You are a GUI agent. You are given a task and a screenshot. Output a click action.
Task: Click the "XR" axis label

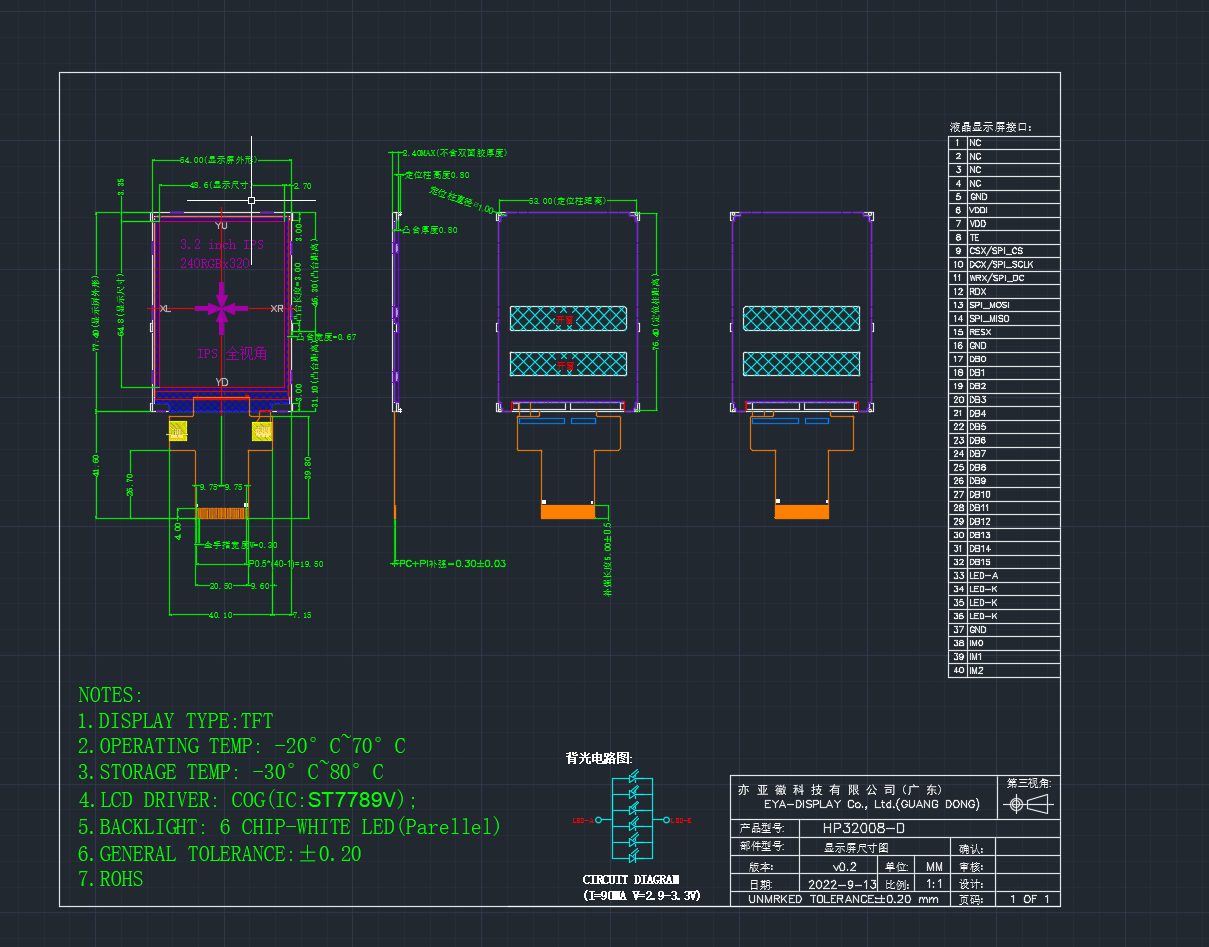coord(278,309)
